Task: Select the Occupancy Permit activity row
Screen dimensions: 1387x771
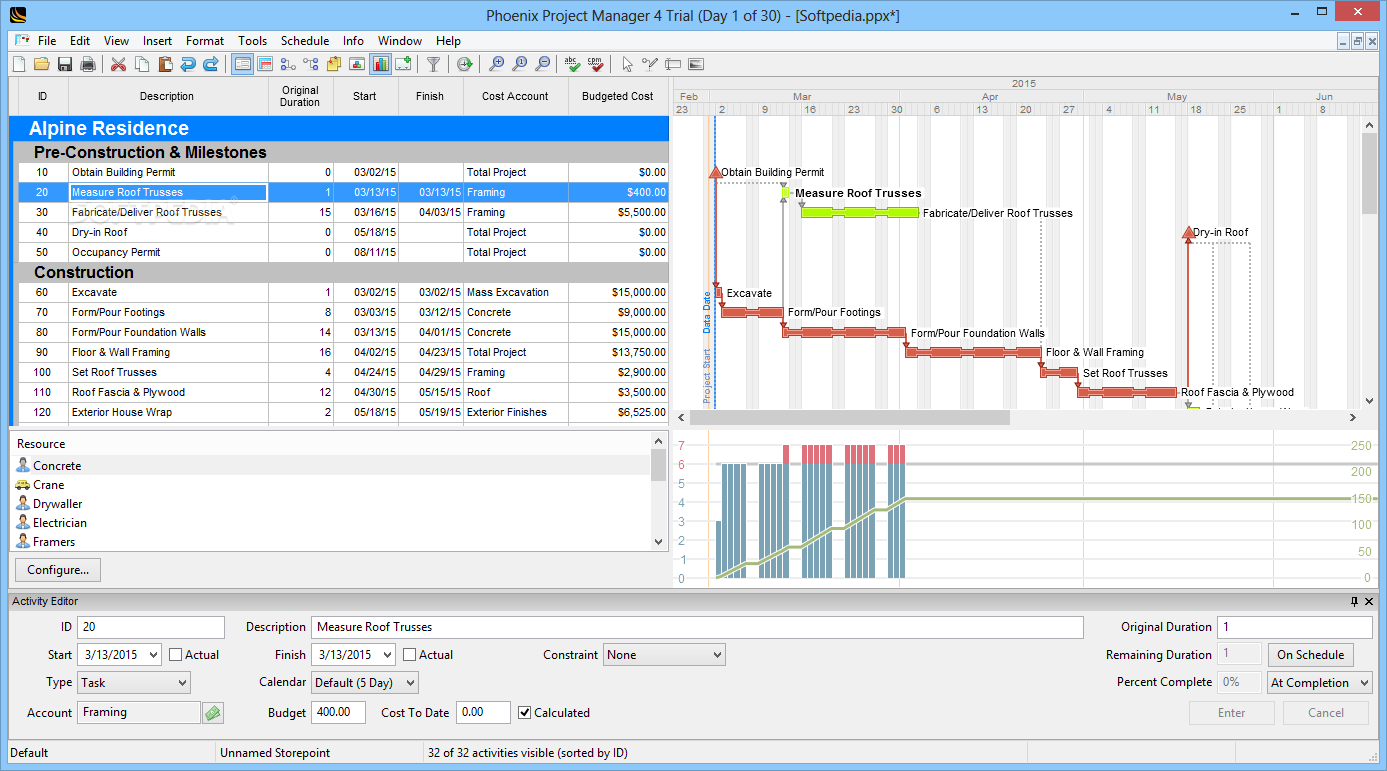Action: 343,252
